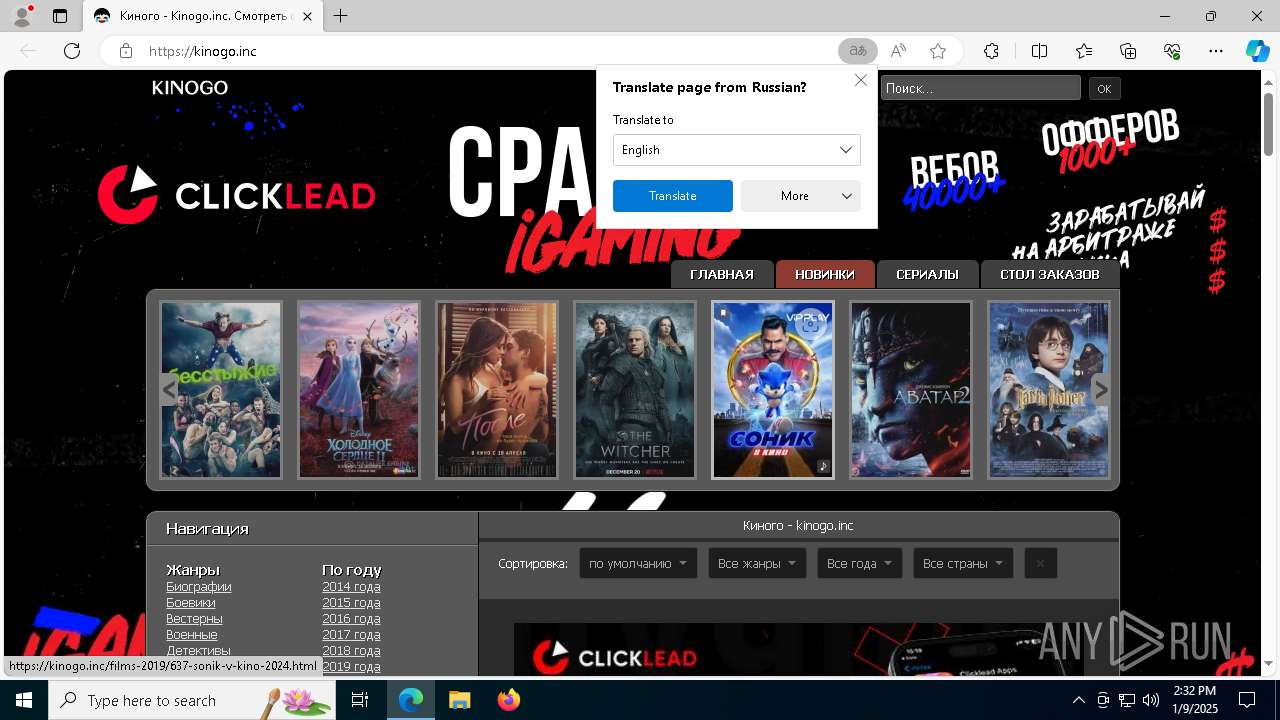Open the ГЛАВНАЯ tab

coord(722,274)
